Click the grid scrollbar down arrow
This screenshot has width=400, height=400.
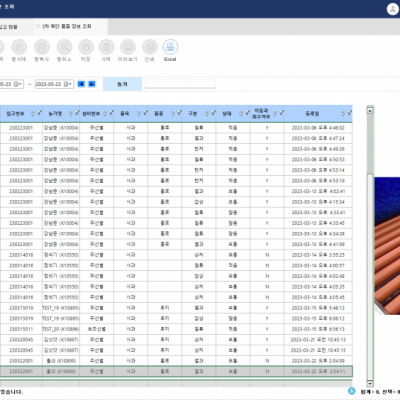(x=370, y=384)
